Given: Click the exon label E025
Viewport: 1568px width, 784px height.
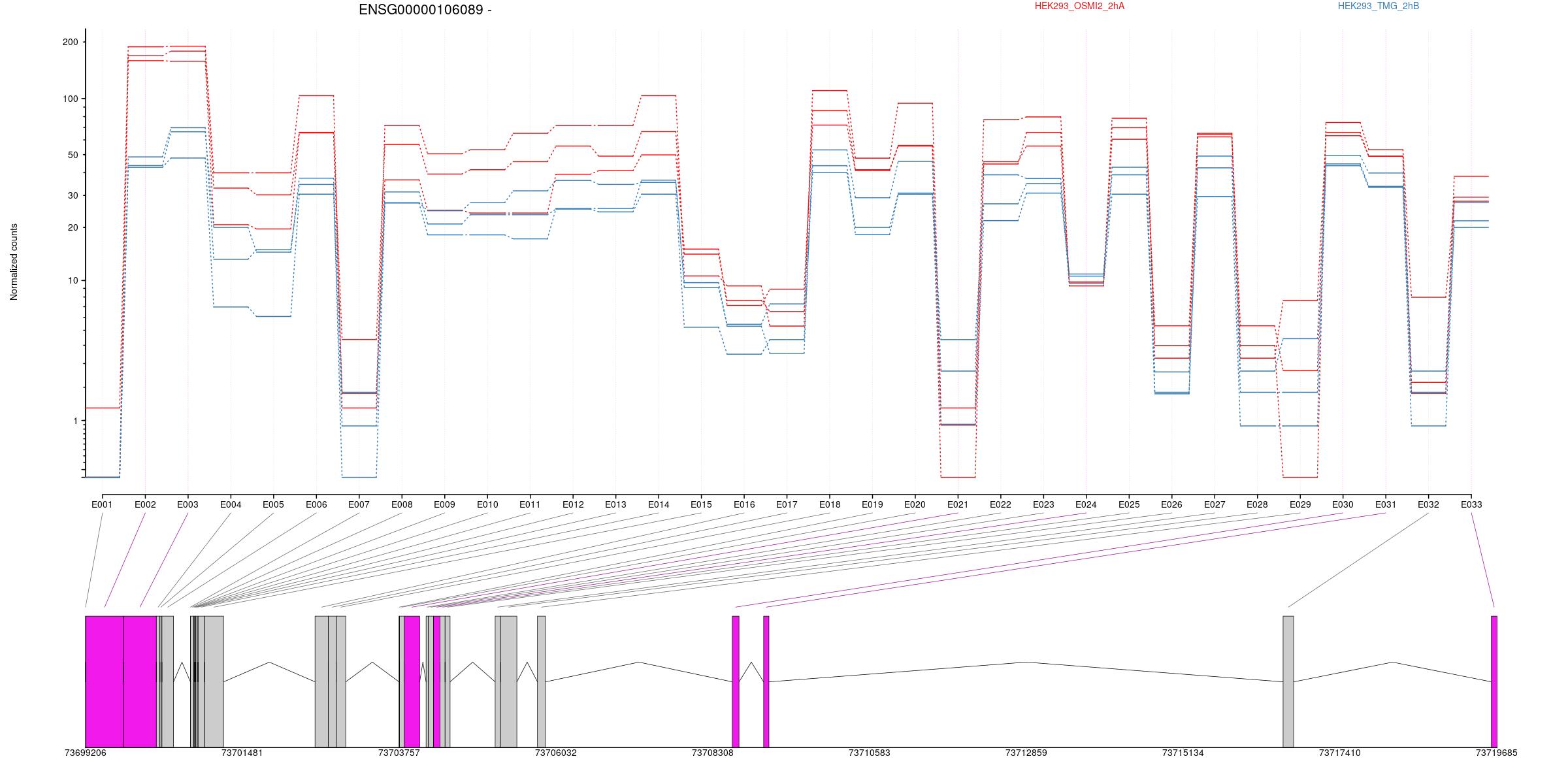Looking at the screenshot, I should click(x=1129, y=504).
